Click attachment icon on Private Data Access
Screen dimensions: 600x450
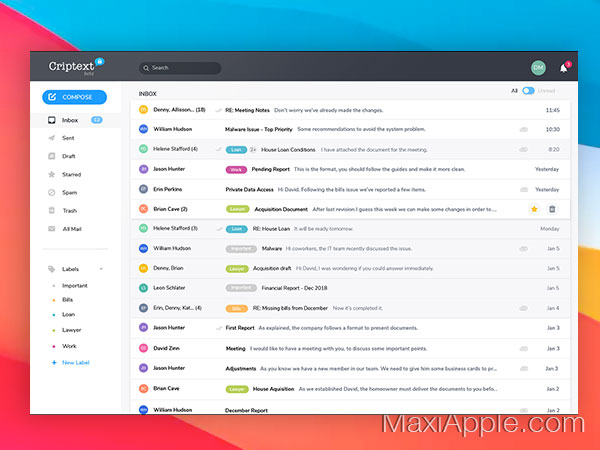click(523, 190)
